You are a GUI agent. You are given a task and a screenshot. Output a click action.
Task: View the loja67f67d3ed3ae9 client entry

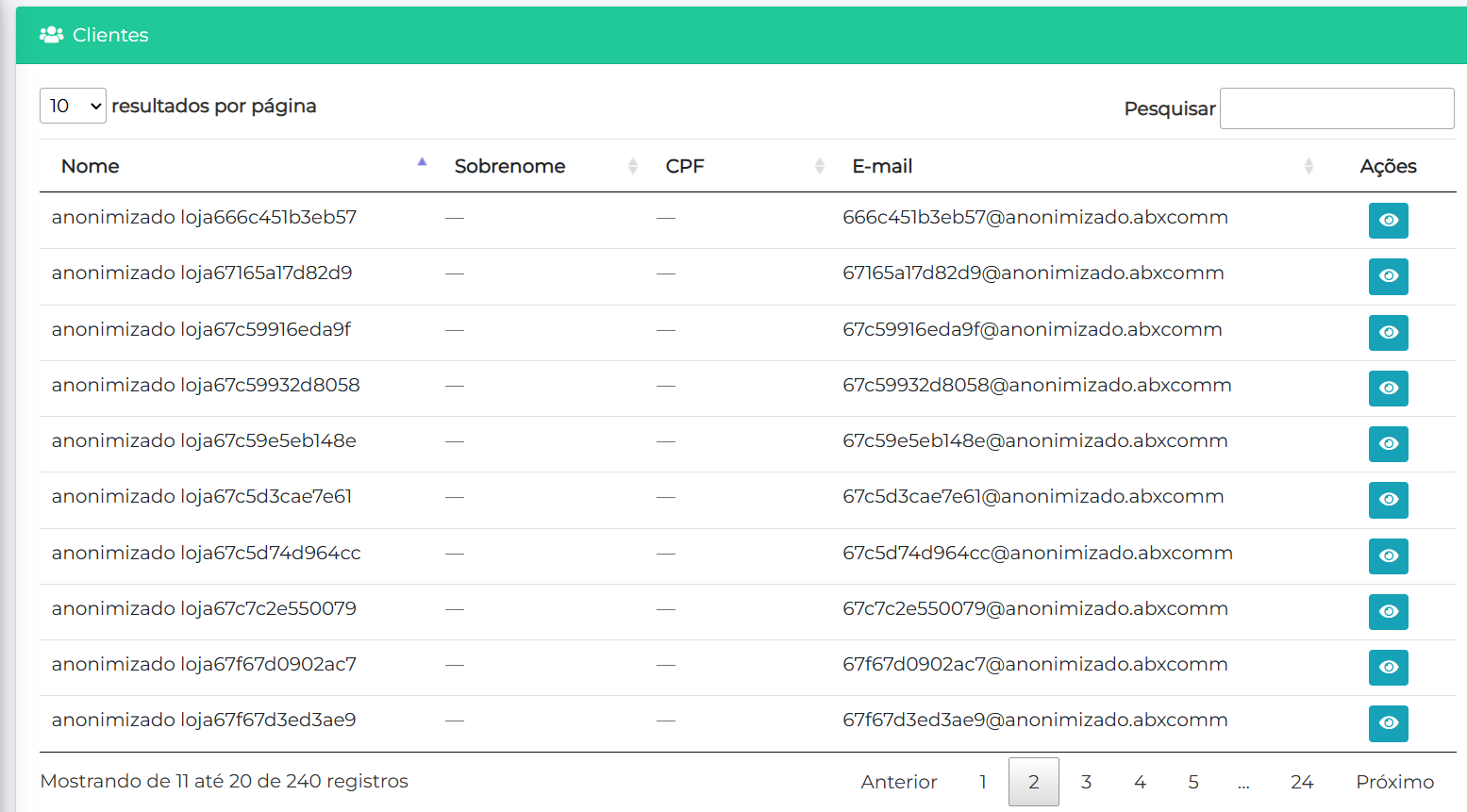pyautogui.click(x=1388, y=723)
